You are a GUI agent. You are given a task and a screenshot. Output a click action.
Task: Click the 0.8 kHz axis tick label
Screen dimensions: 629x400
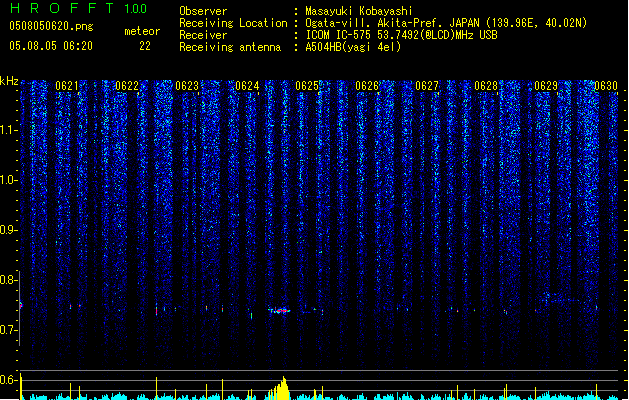coord(8,280)
